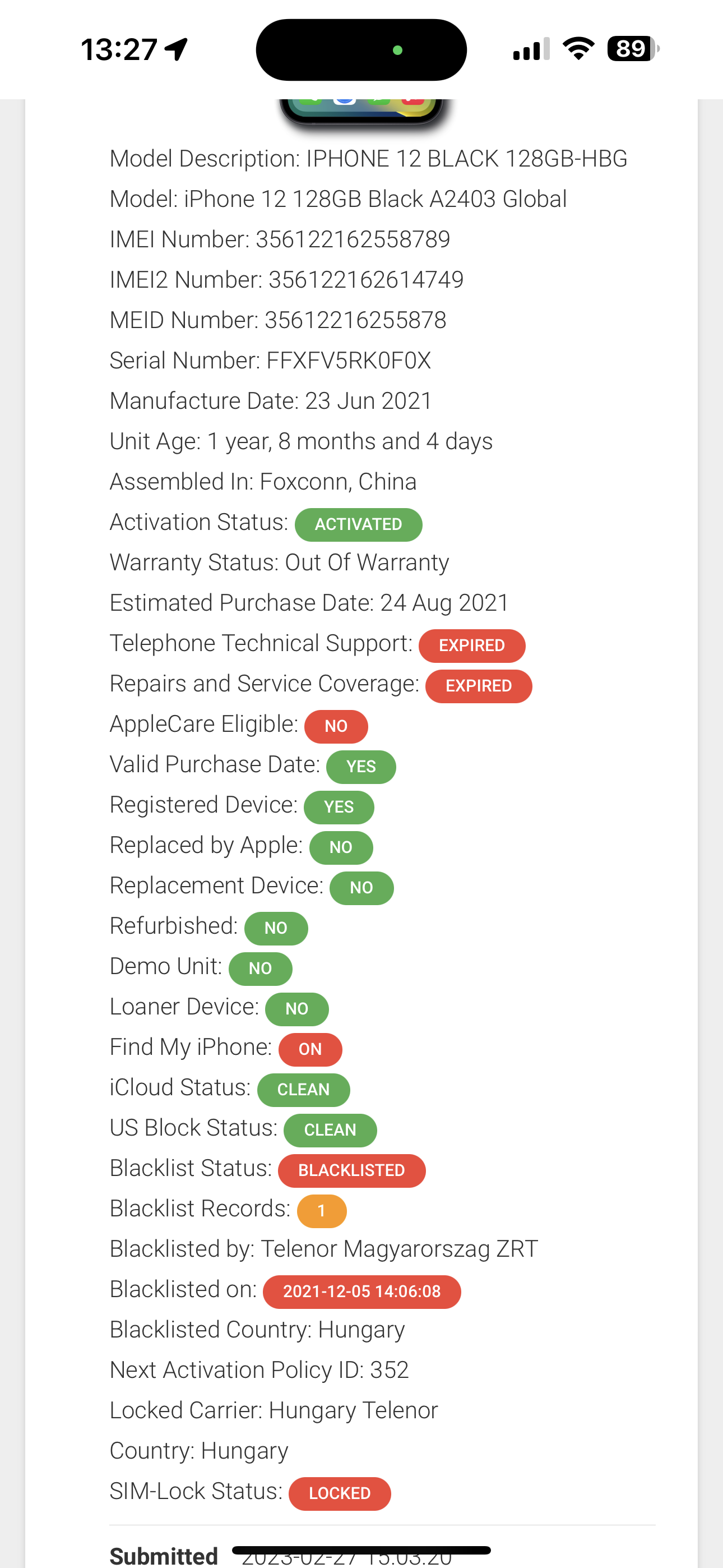Tap the blacklisted-on date 2021-12-05 badge
This screenshot has width=723, height=1568.
click(361, 1291)
